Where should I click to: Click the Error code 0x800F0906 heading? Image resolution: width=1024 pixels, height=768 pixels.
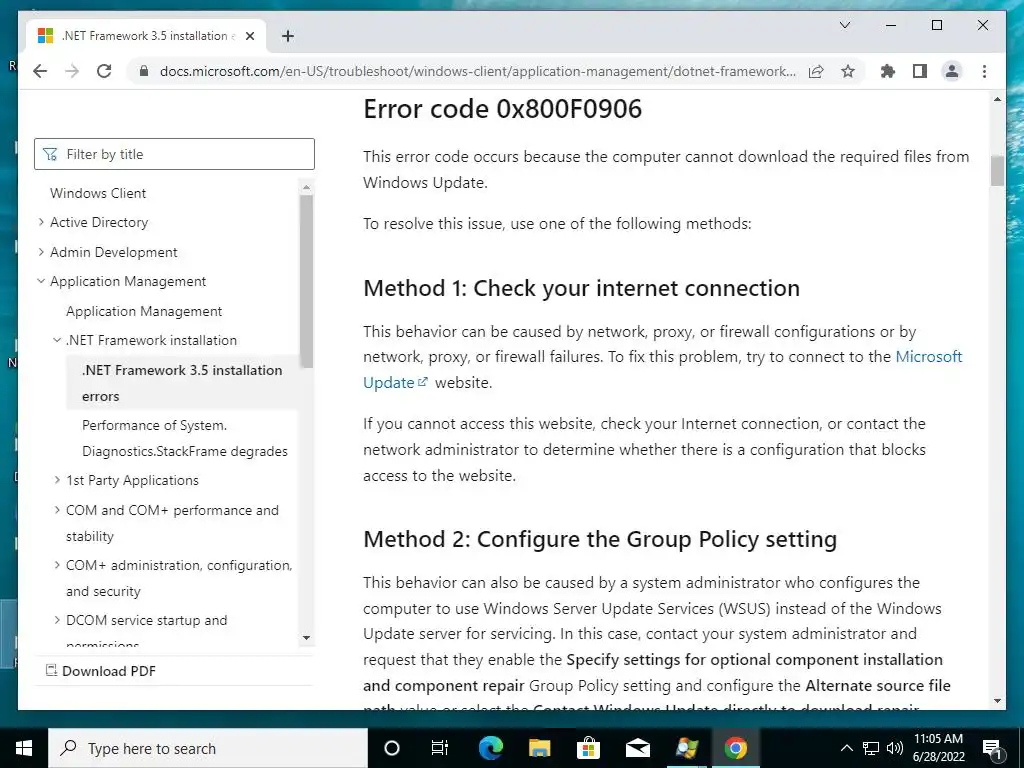502,108
